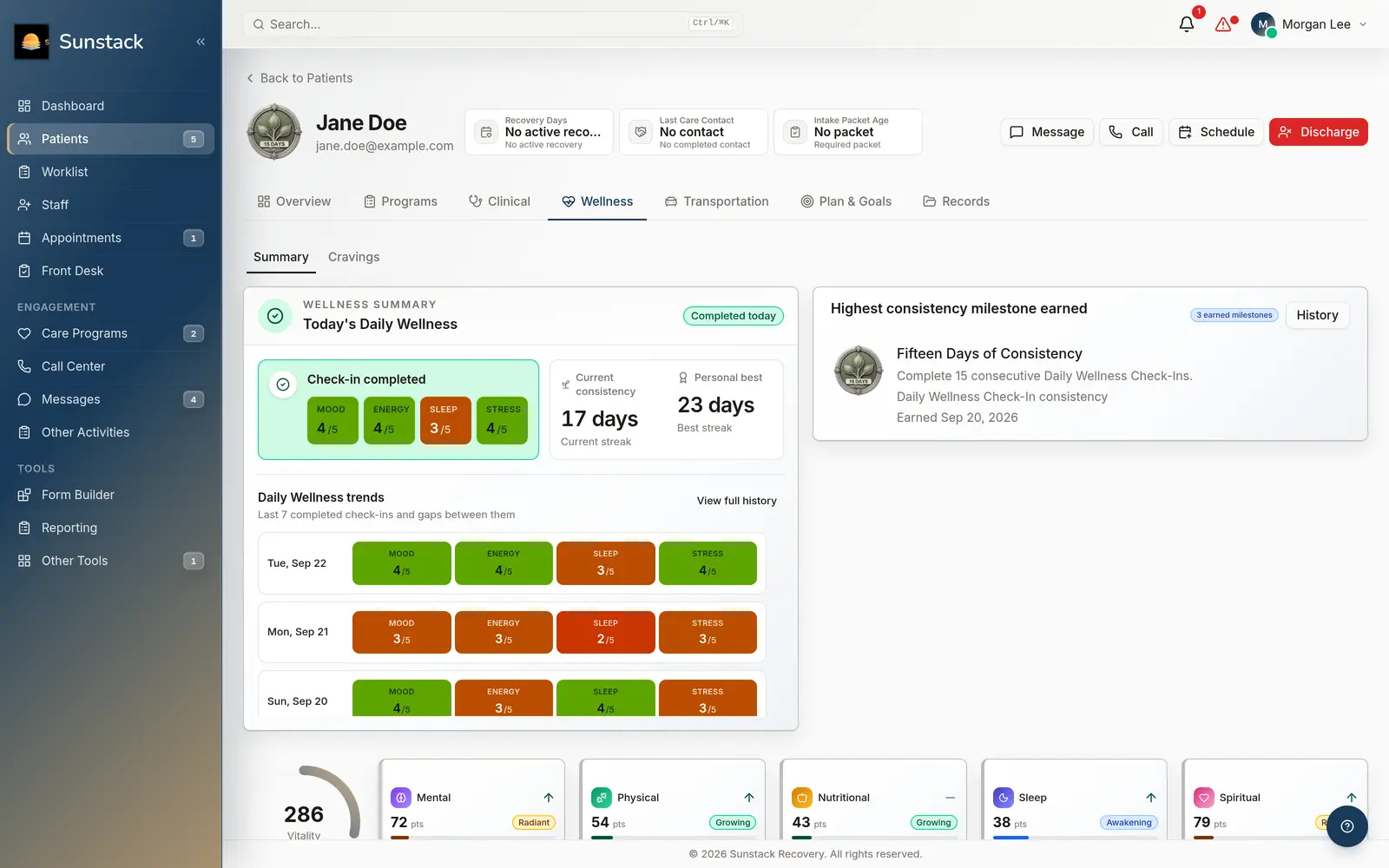The height and width of the screenshot is (868, 1389).
Task: Click the Discharge button
Action: click(1319, 132)
